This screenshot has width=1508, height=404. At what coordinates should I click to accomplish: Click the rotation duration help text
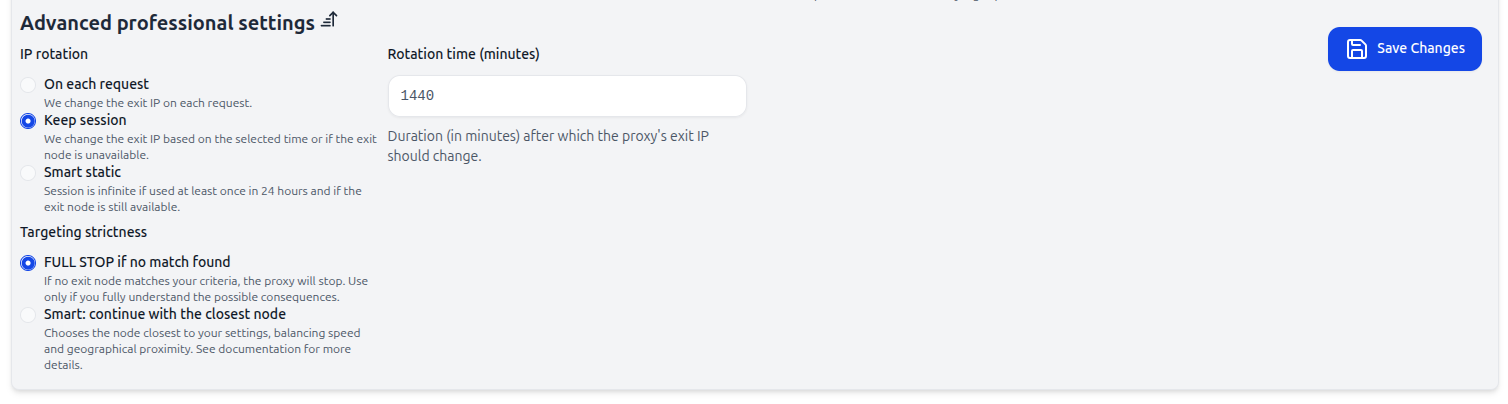tap(547, 146)
